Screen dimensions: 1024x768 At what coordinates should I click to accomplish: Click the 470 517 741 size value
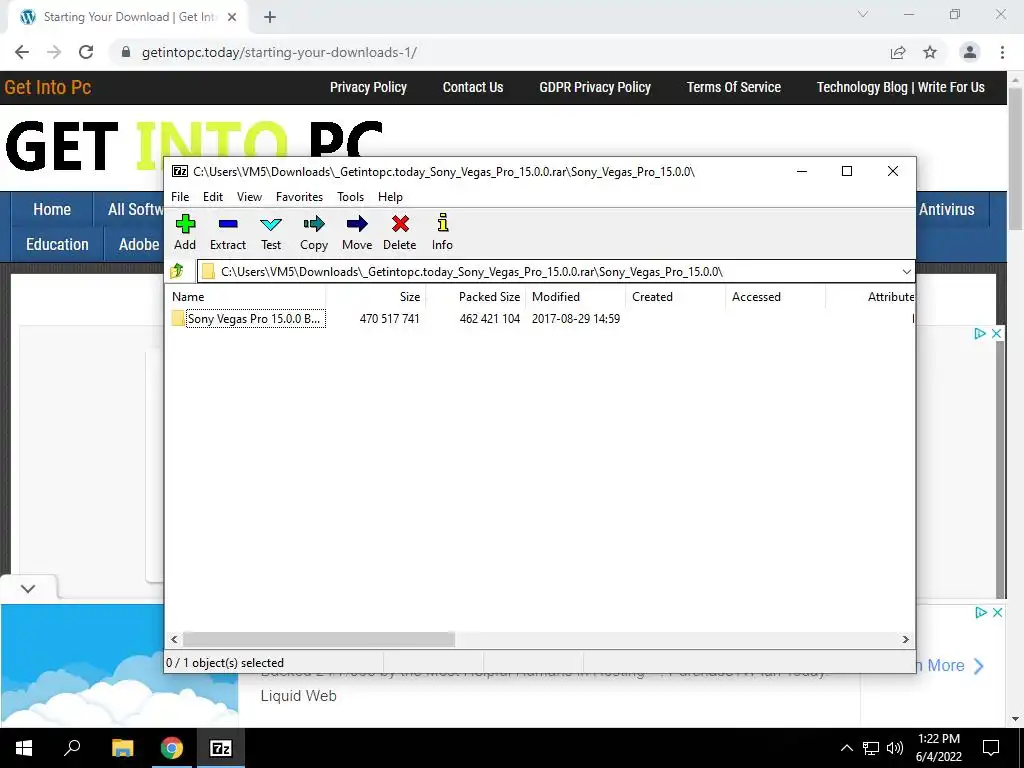coord(389,319)
